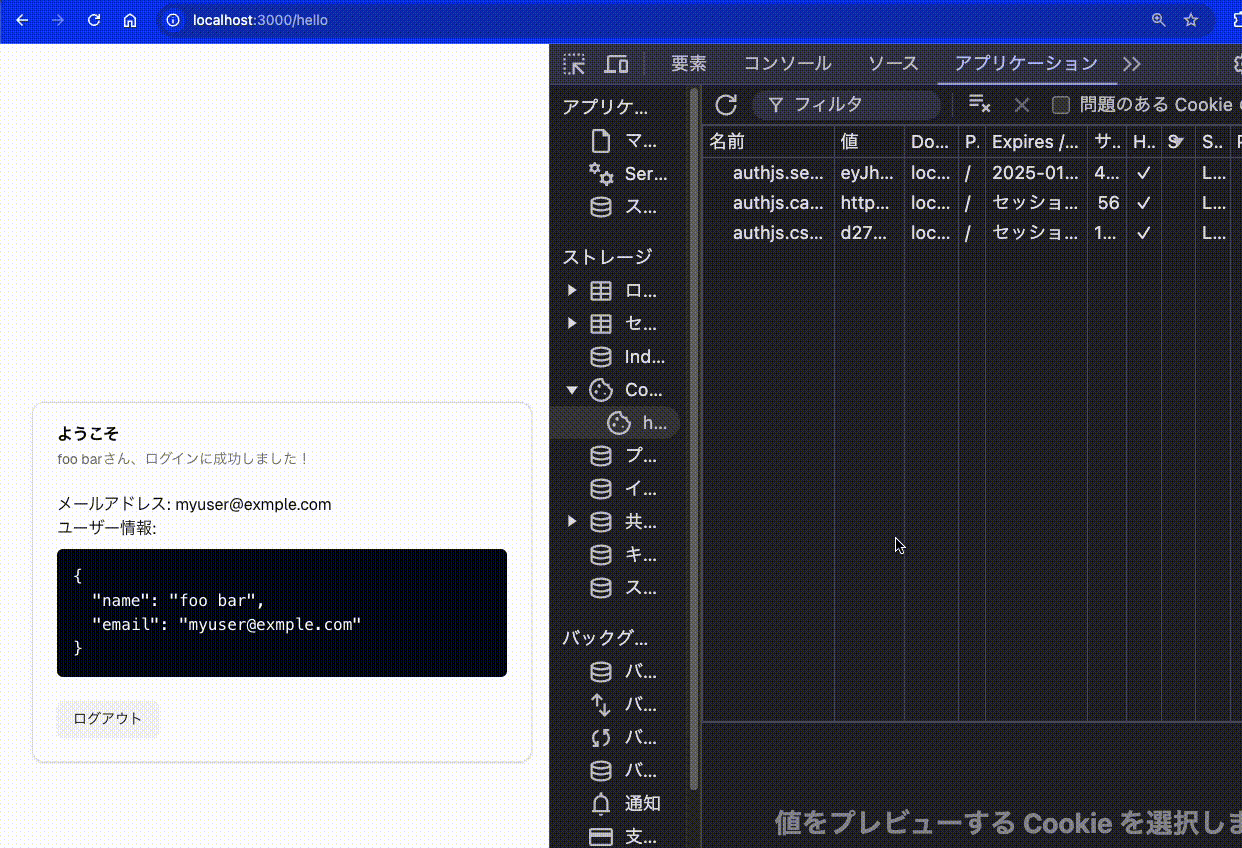
Task: Switch to the コンソール tab
Action: (787, 64)
